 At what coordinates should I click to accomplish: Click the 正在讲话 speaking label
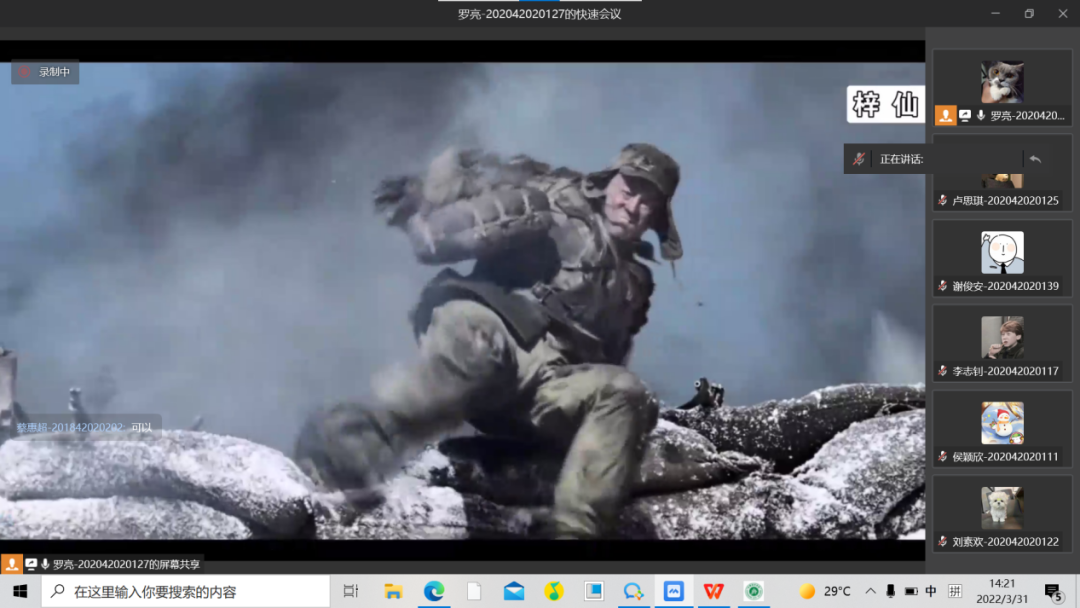[x=902, y=159]
